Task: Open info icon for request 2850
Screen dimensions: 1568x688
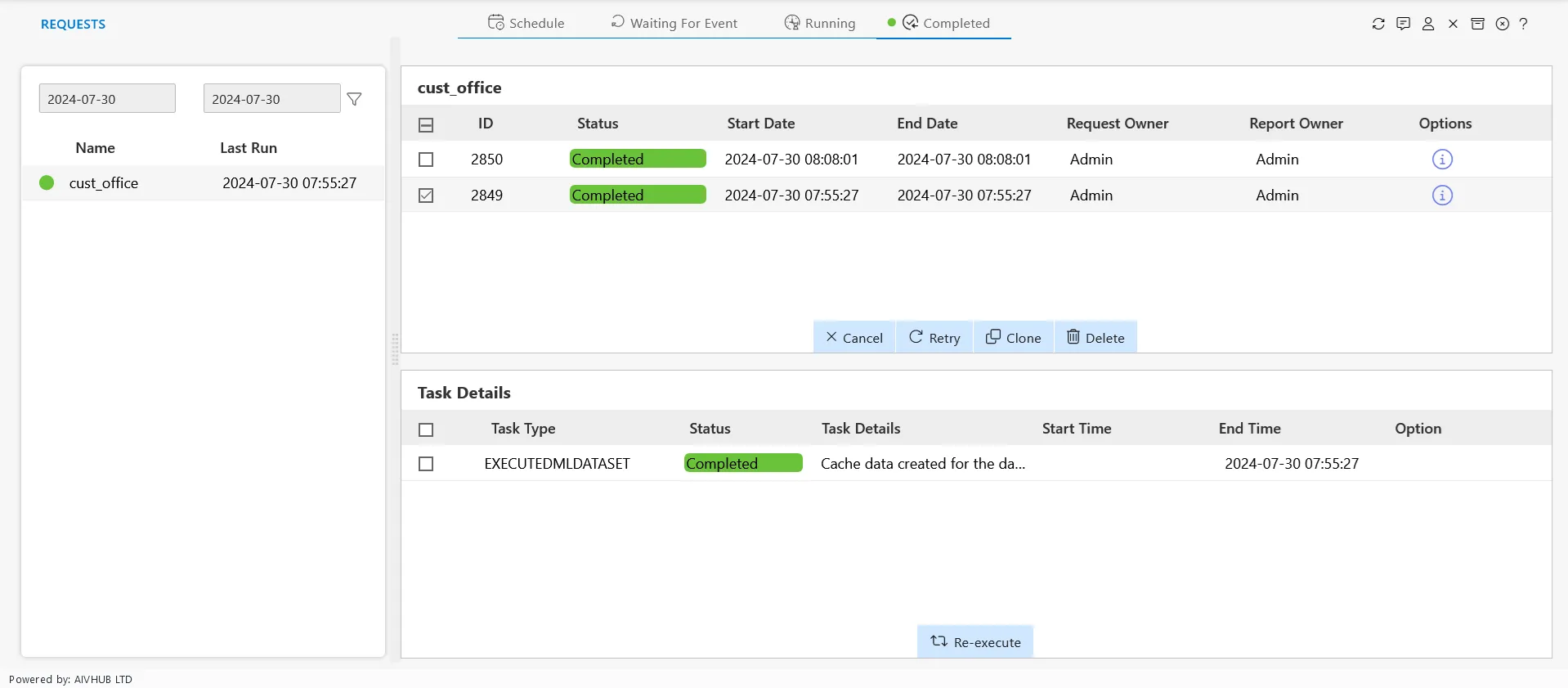Action: tap(1442, 160)
